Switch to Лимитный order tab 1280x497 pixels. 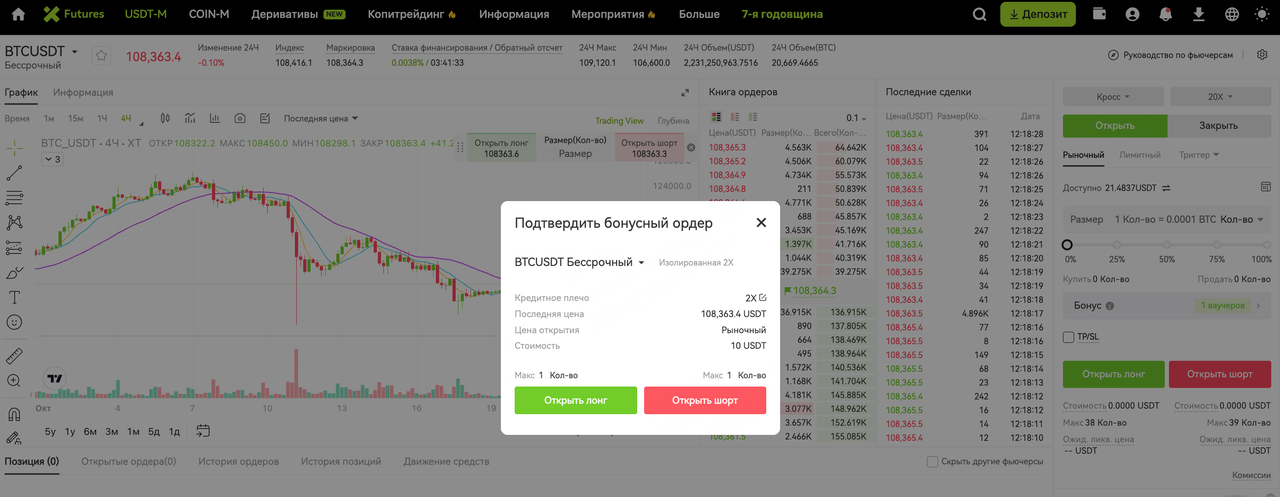pyautogui.click(x=1141, y=155)
